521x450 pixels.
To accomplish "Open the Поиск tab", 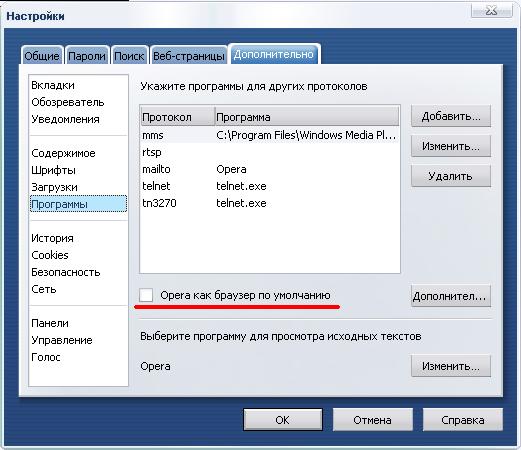I will [129, 55].
